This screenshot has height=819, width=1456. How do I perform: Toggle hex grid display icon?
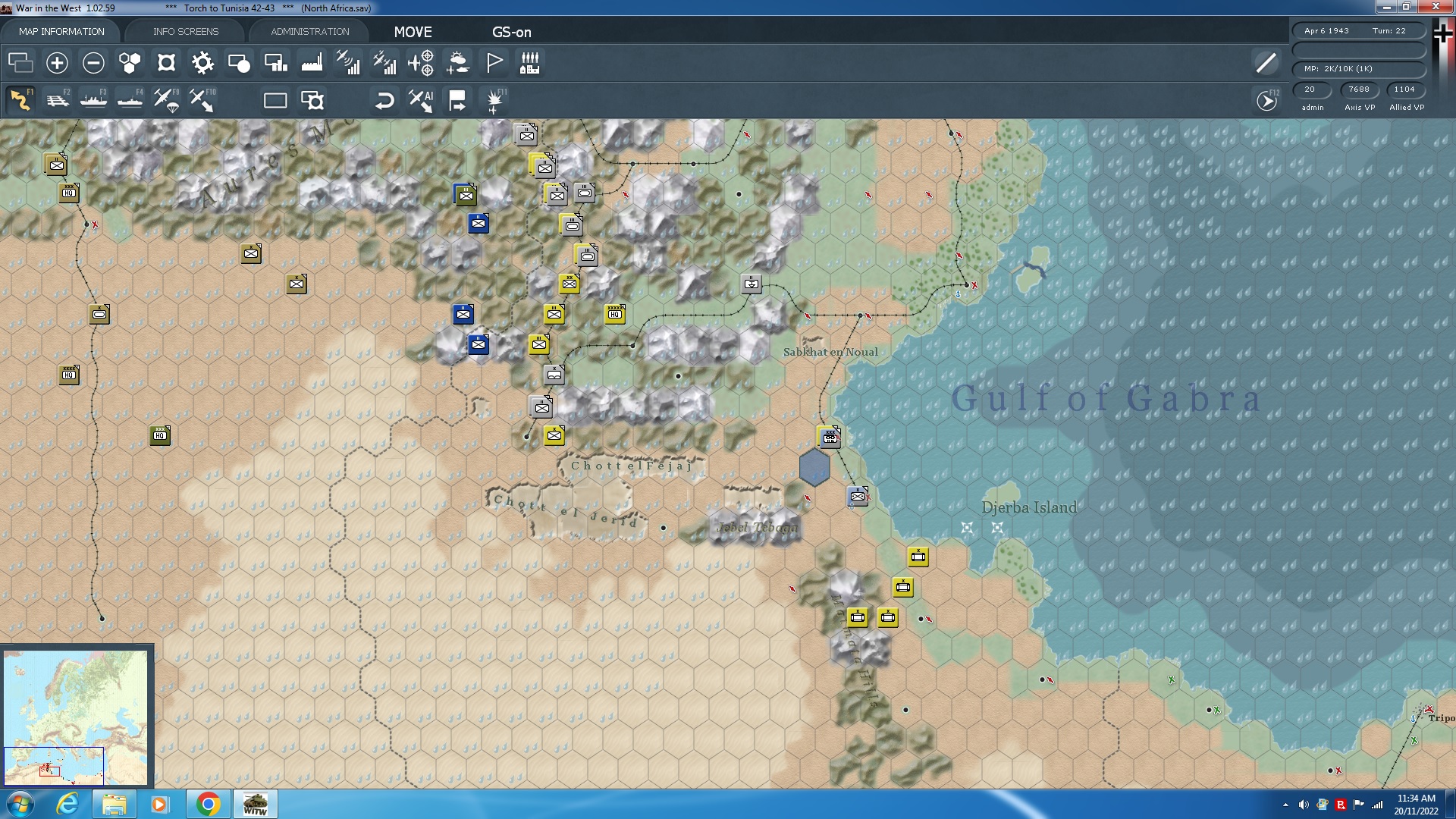point(130,63)
